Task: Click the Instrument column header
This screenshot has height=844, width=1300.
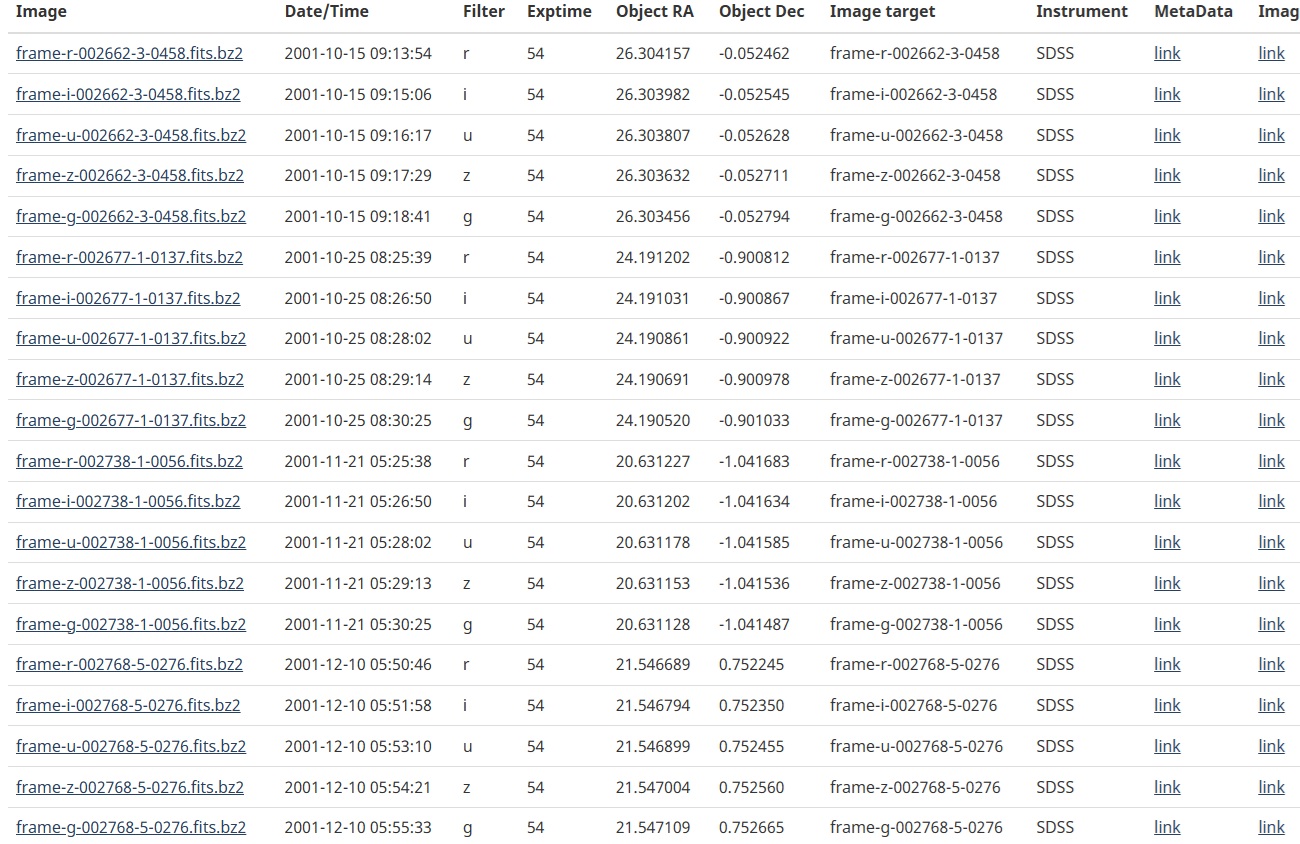Action: (1081, 11)
